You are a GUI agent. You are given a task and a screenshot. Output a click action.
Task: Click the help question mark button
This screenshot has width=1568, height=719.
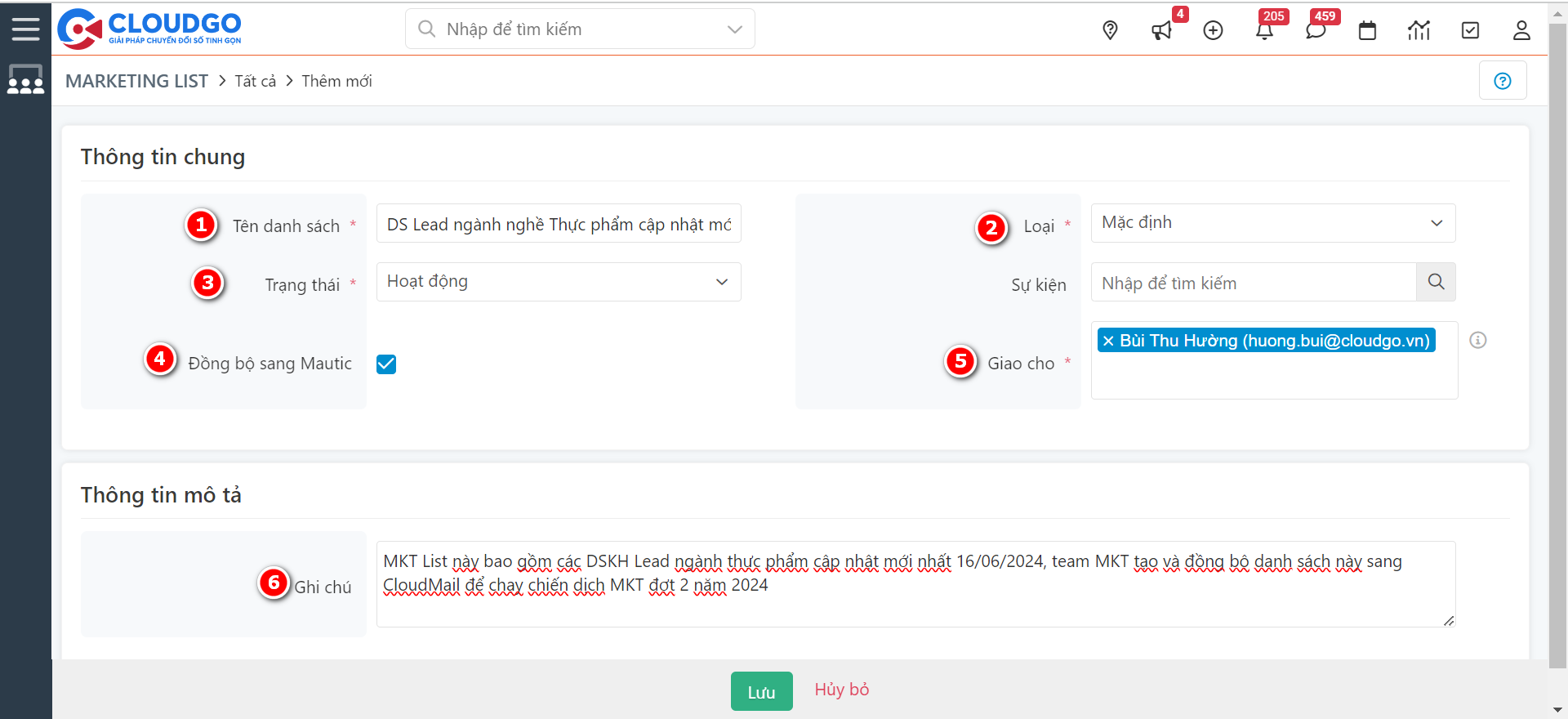point(1502,81)
